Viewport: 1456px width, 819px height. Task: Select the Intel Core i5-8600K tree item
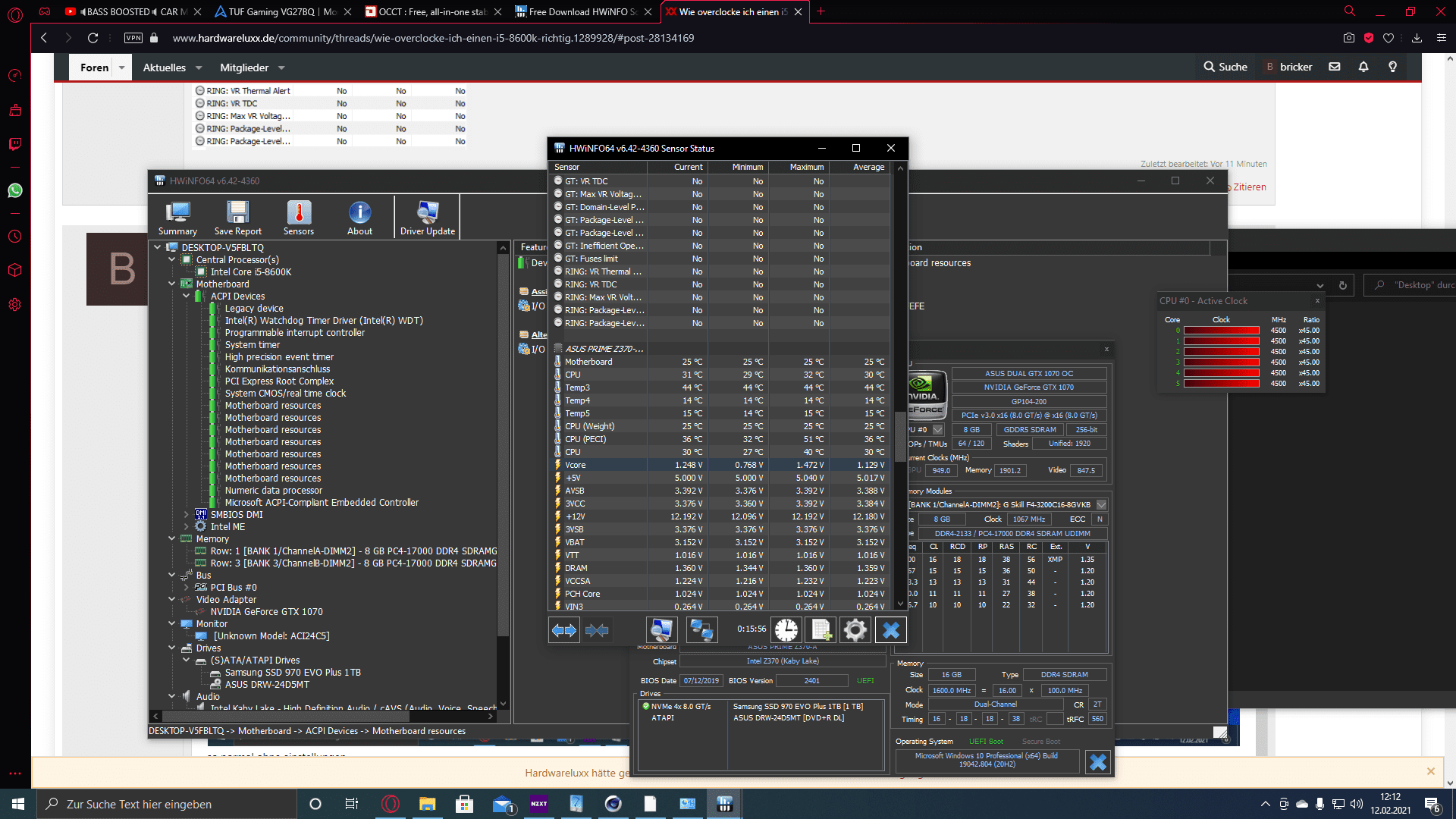[251, 271]
